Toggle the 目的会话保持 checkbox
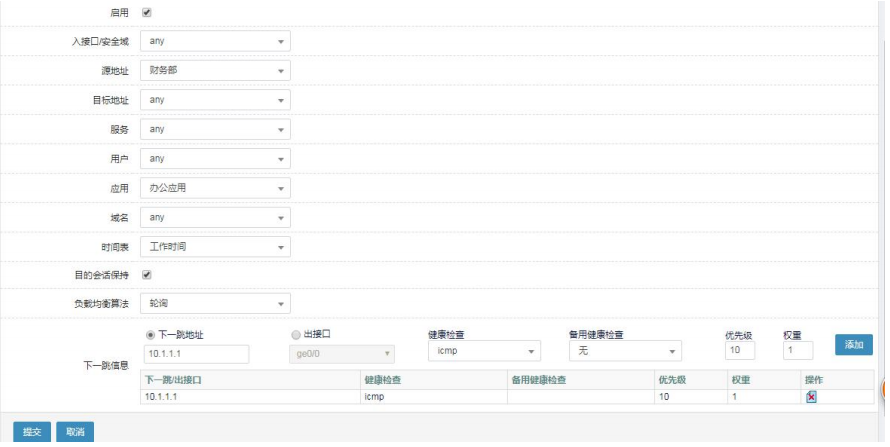The height and width of the screenshot is (447, 890). coord(146,275)
